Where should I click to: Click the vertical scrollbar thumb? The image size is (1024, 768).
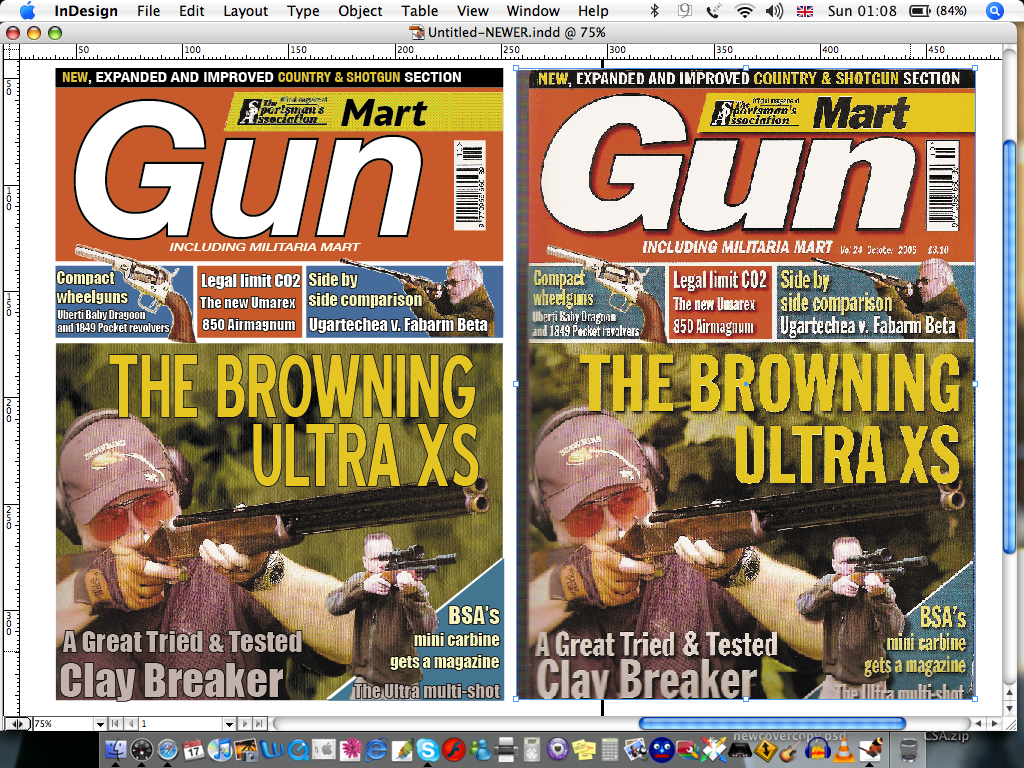click(x=1010, y=346)
